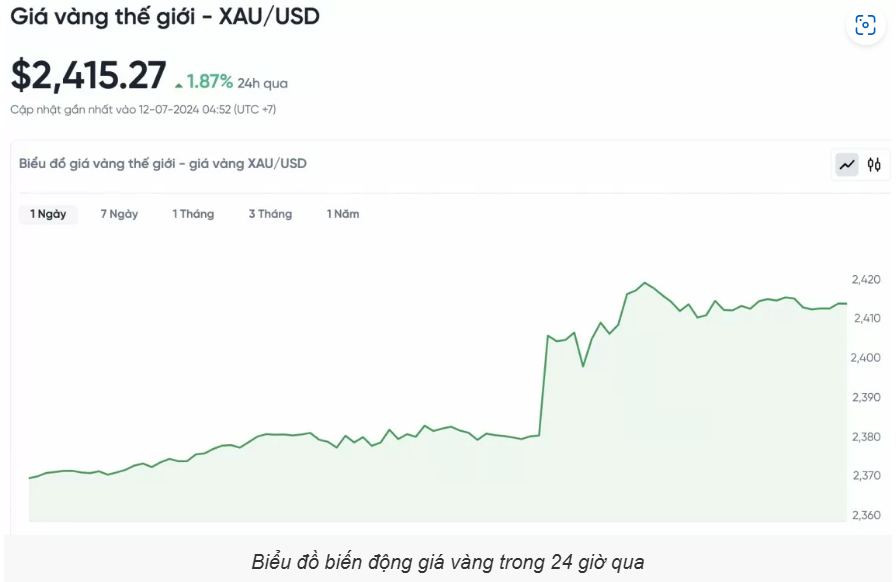Image resolution: width=896 pixels, height=582 pixels.
Task: Click the image scan icon at top right
Action: pos(865,25)
